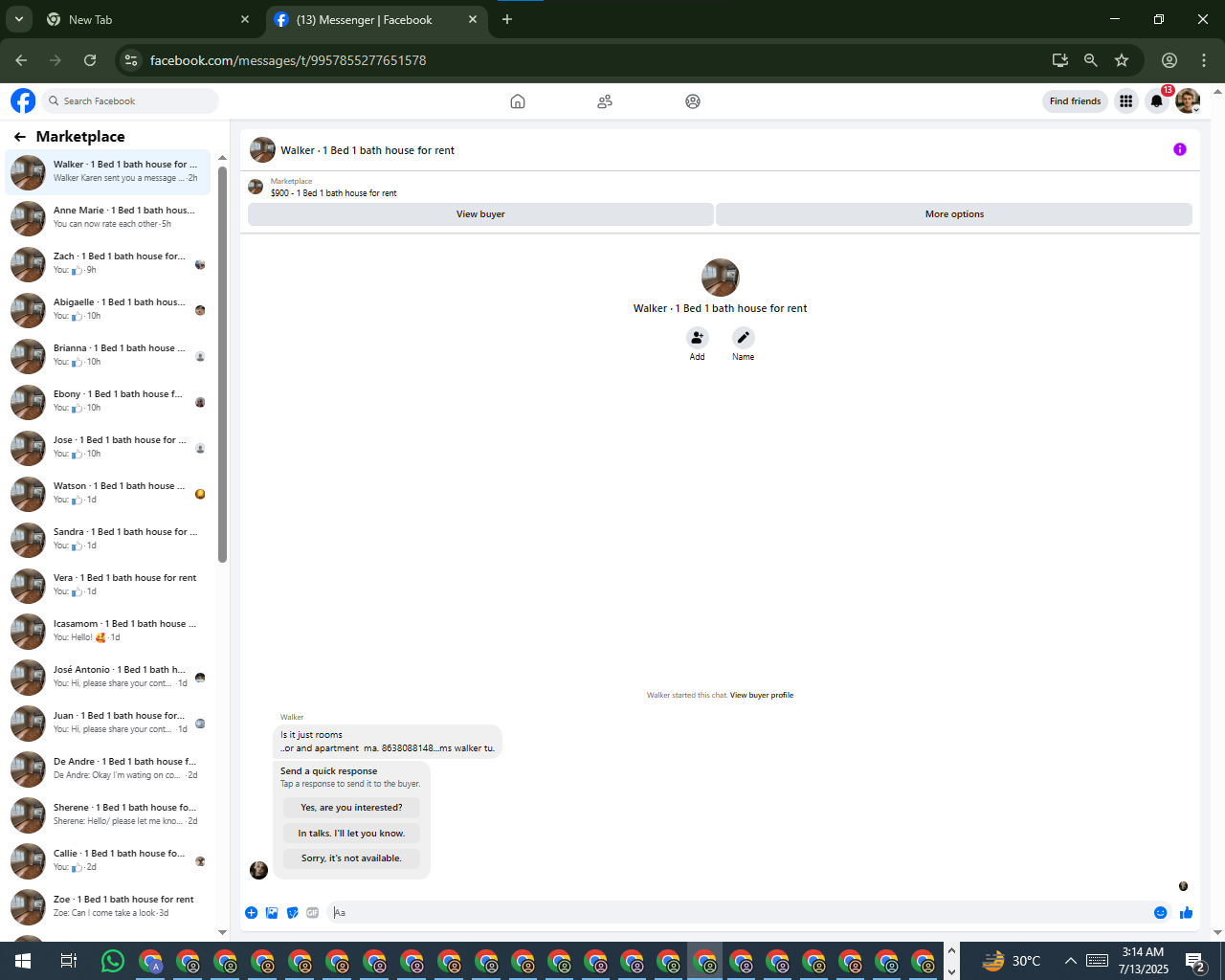Viewport: 1225px width, 980px height.
Task: Open conversation information purple icon
Action: (x=1180, y=149)
